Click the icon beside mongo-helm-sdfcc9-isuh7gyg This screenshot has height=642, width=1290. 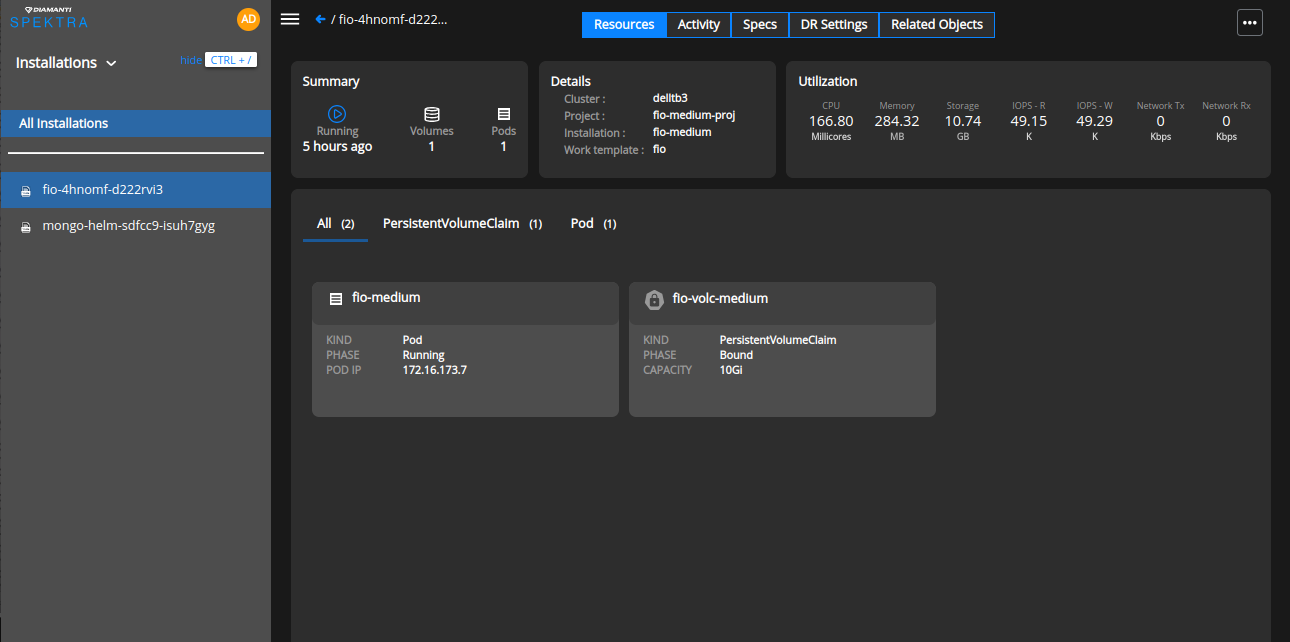26,227
